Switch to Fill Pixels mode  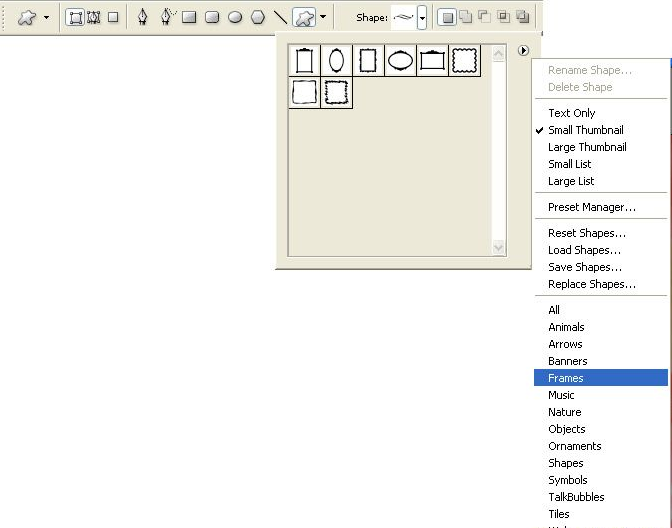[113, 17]
